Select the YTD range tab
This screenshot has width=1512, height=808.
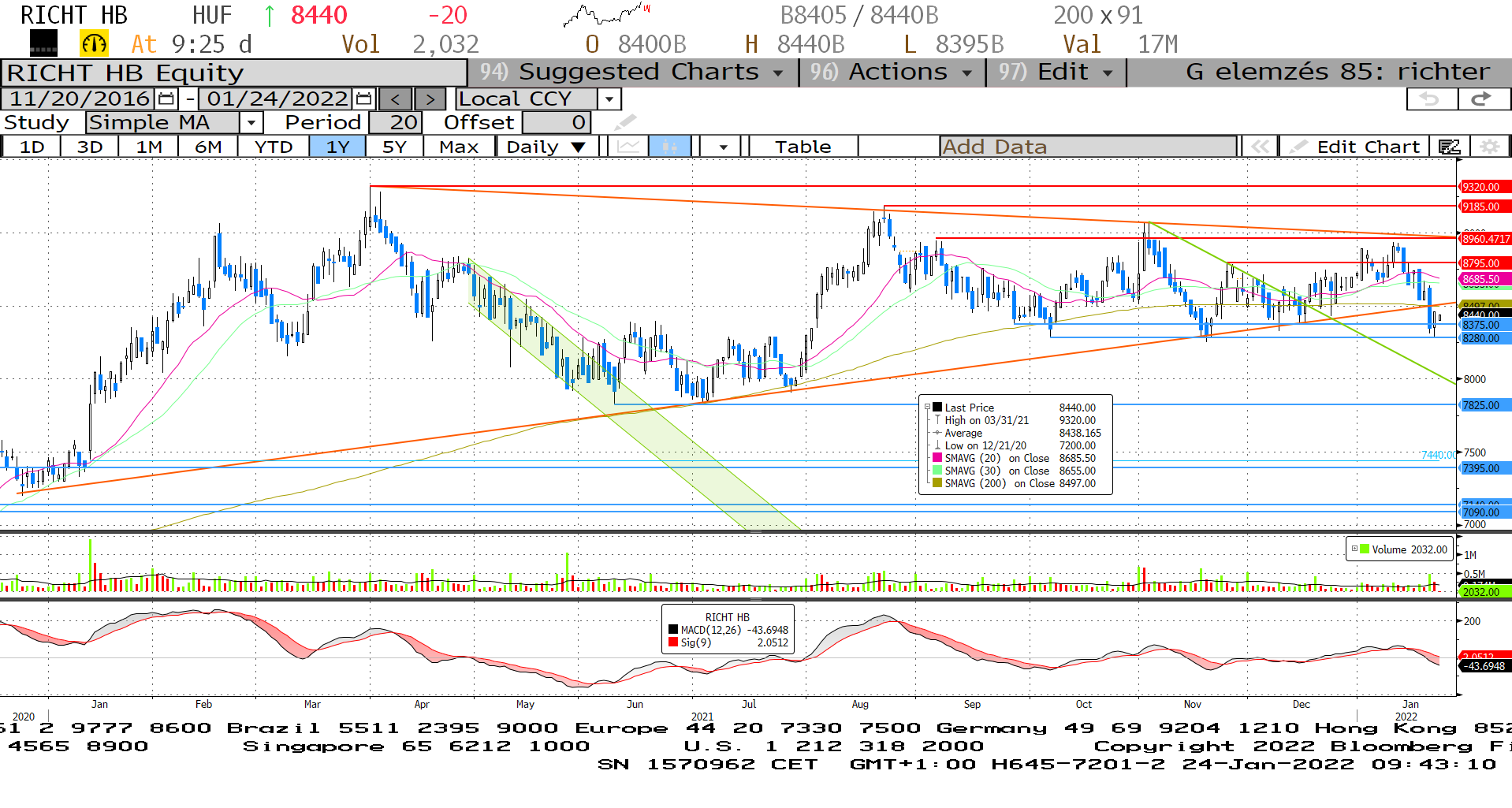pos(274,147)
